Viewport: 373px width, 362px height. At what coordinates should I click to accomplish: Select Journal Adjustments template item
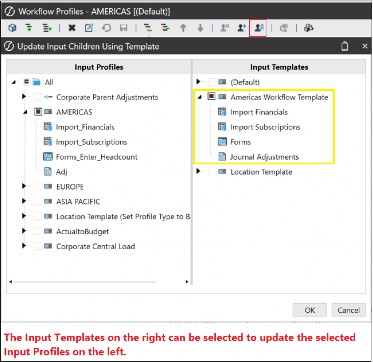pyautogui.click(x=264, y=157)
